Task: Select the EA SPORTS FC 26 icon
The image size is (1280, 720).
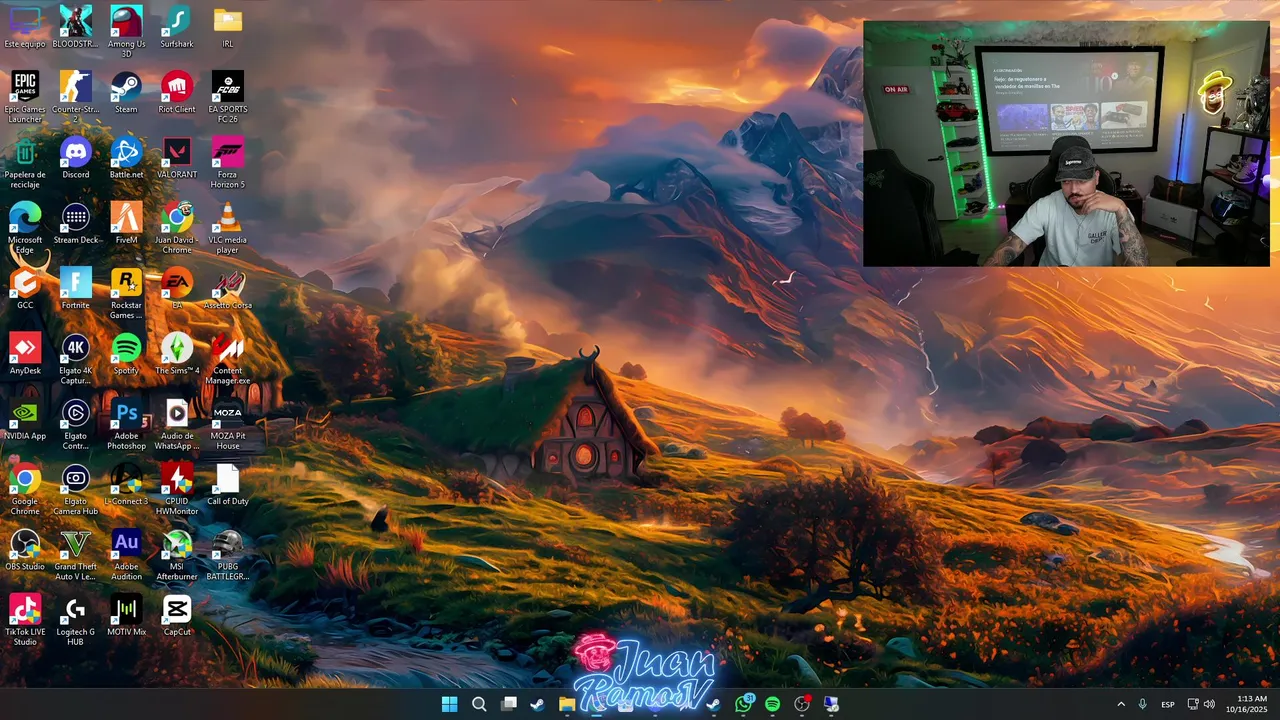Action: pos(228,97)
